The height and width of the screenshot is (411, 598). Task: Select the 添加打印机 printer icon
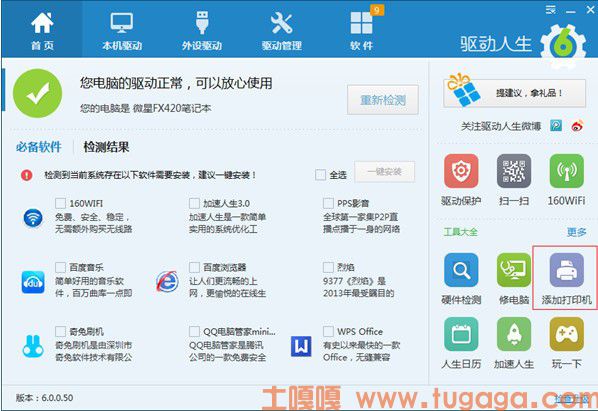point(566,270)
